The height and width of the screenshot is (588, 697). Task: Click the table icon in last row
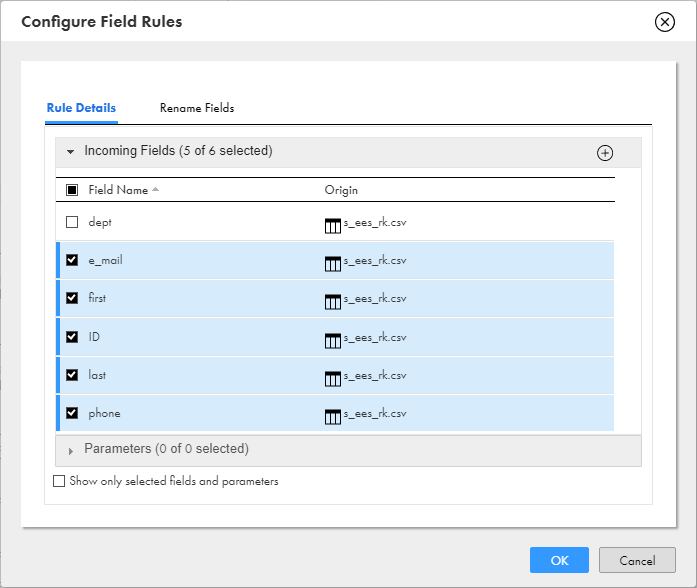(x=332, y=379)
